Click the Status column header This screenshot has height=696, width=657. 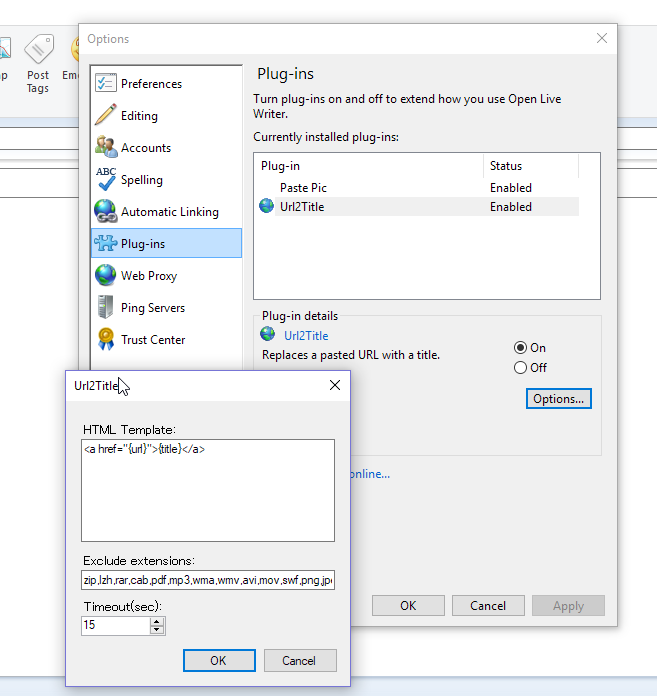506,166
